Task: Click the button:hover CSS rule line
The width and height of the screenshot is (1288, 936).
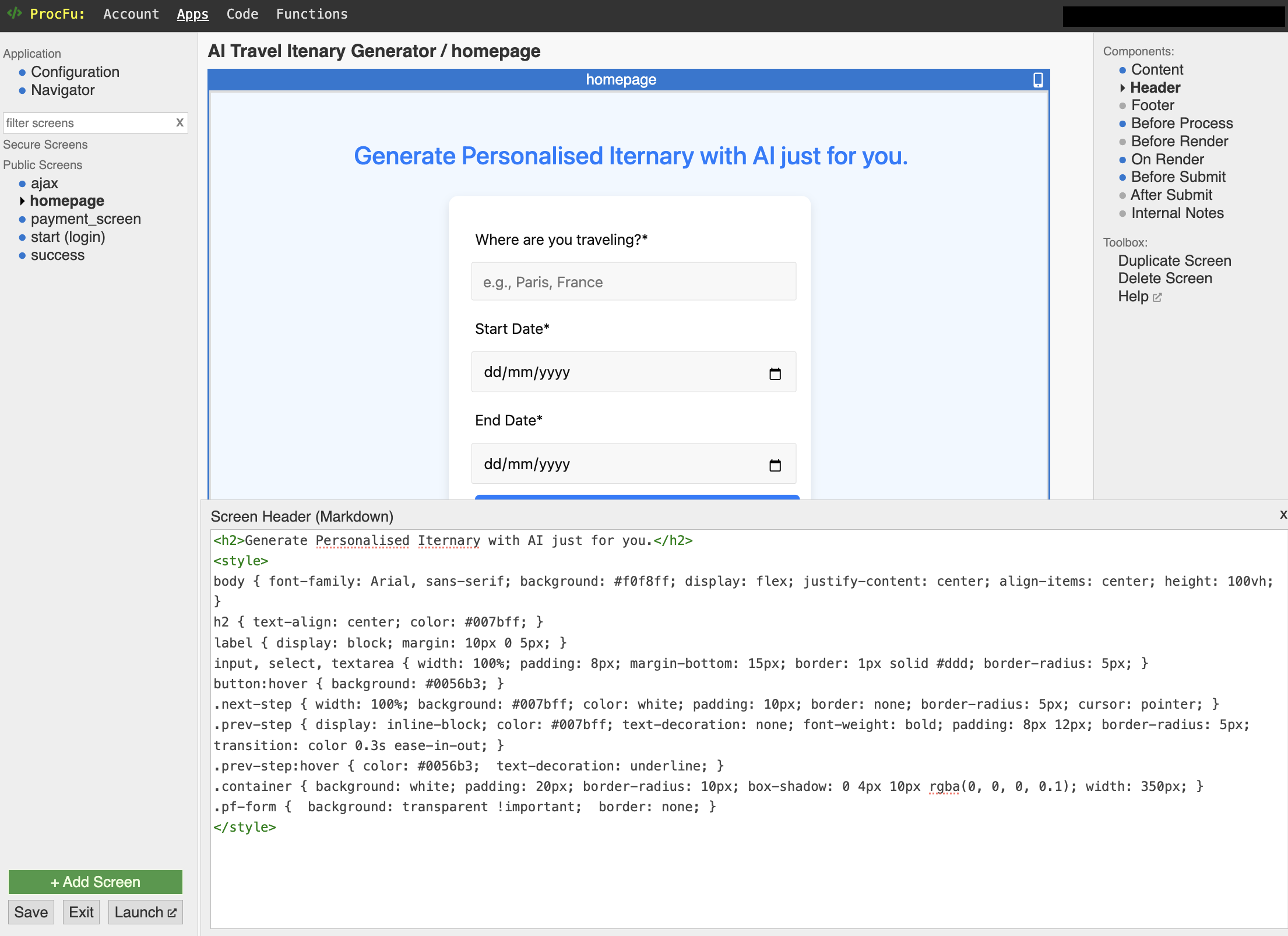Action: click(x=358, y=684)
